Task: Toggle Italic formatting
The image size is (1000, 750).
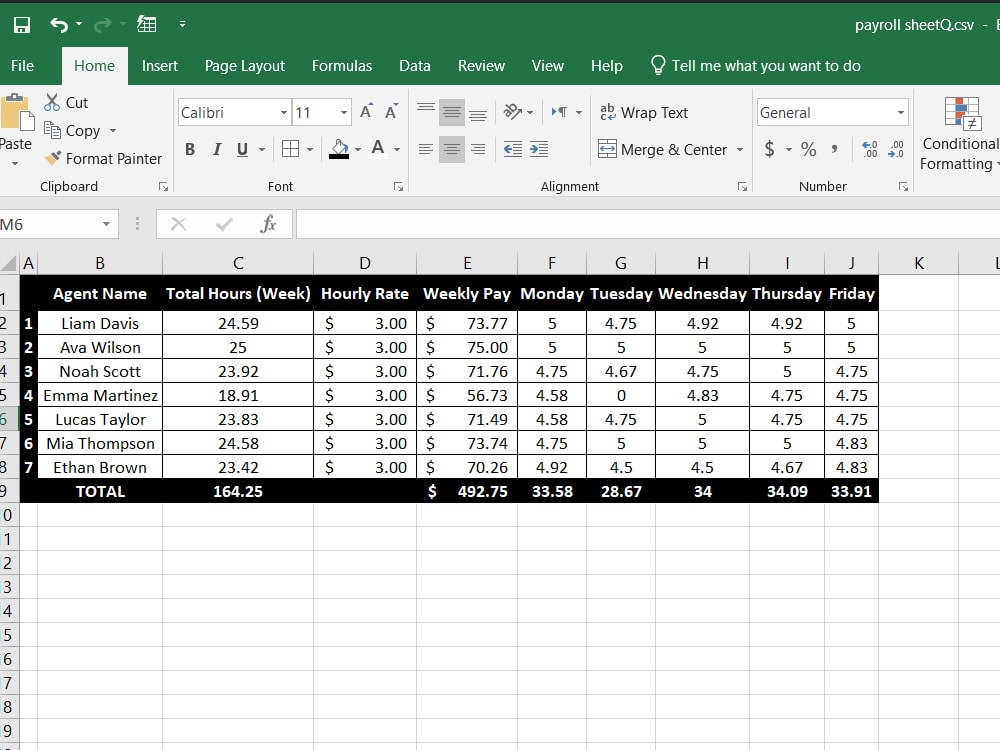Action: [217, 150]
